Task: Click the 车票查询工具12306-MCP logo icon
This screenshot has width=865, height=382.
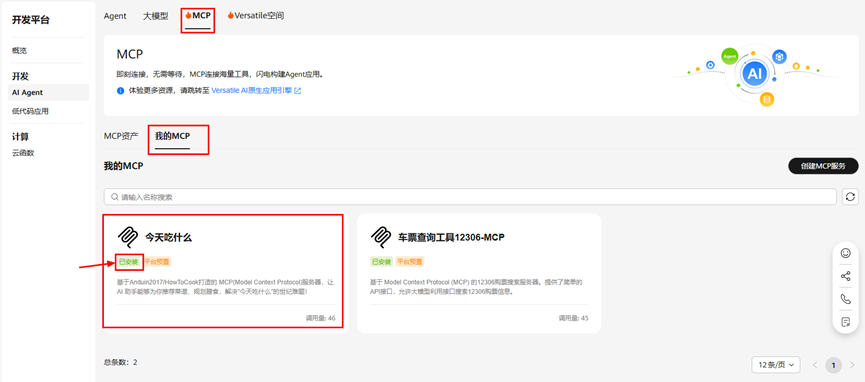Action: tap(382, 237)
